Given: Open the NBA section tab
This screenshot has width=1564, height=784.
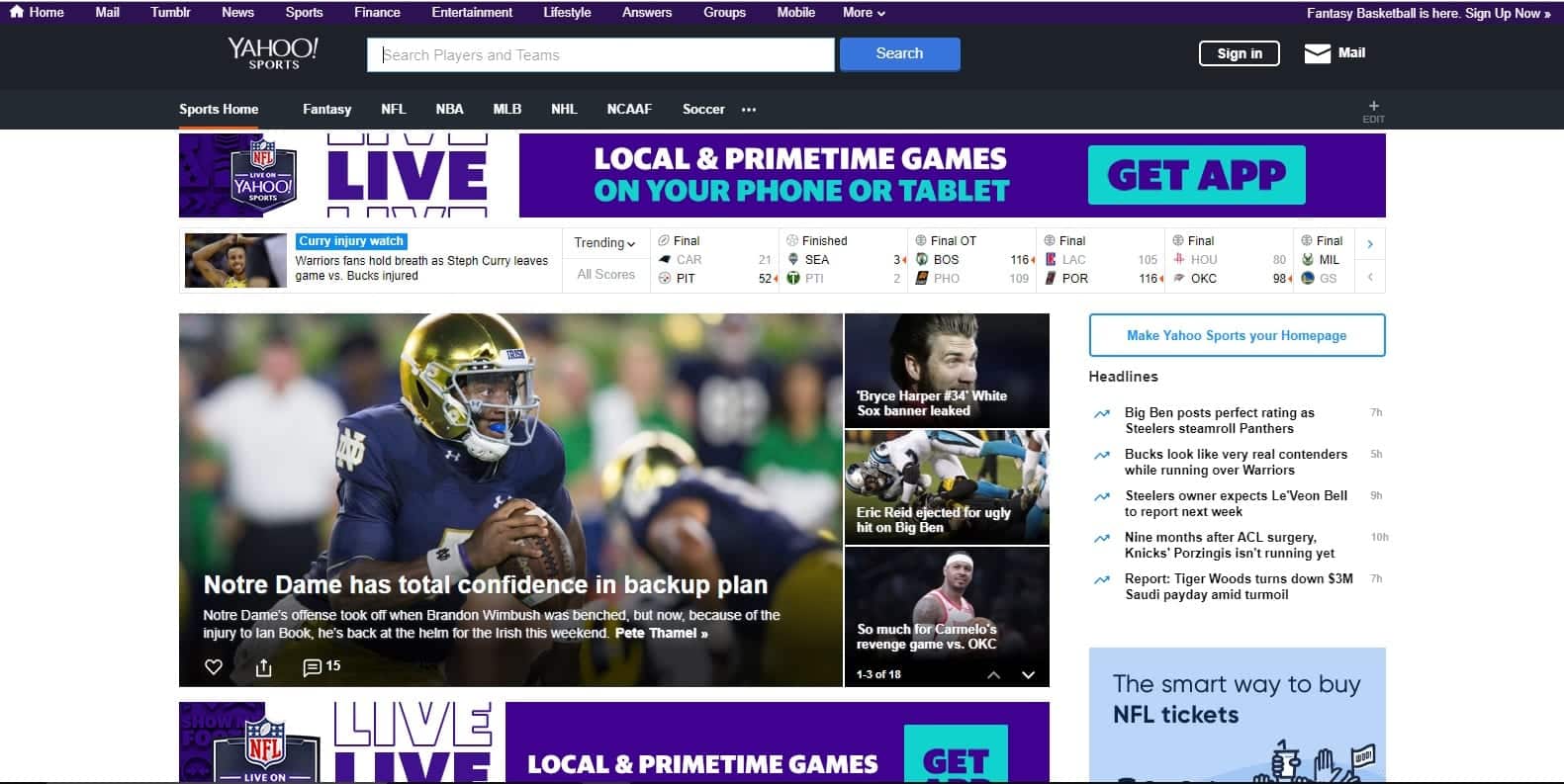Looking at the screenshot, I should point(449,110).
